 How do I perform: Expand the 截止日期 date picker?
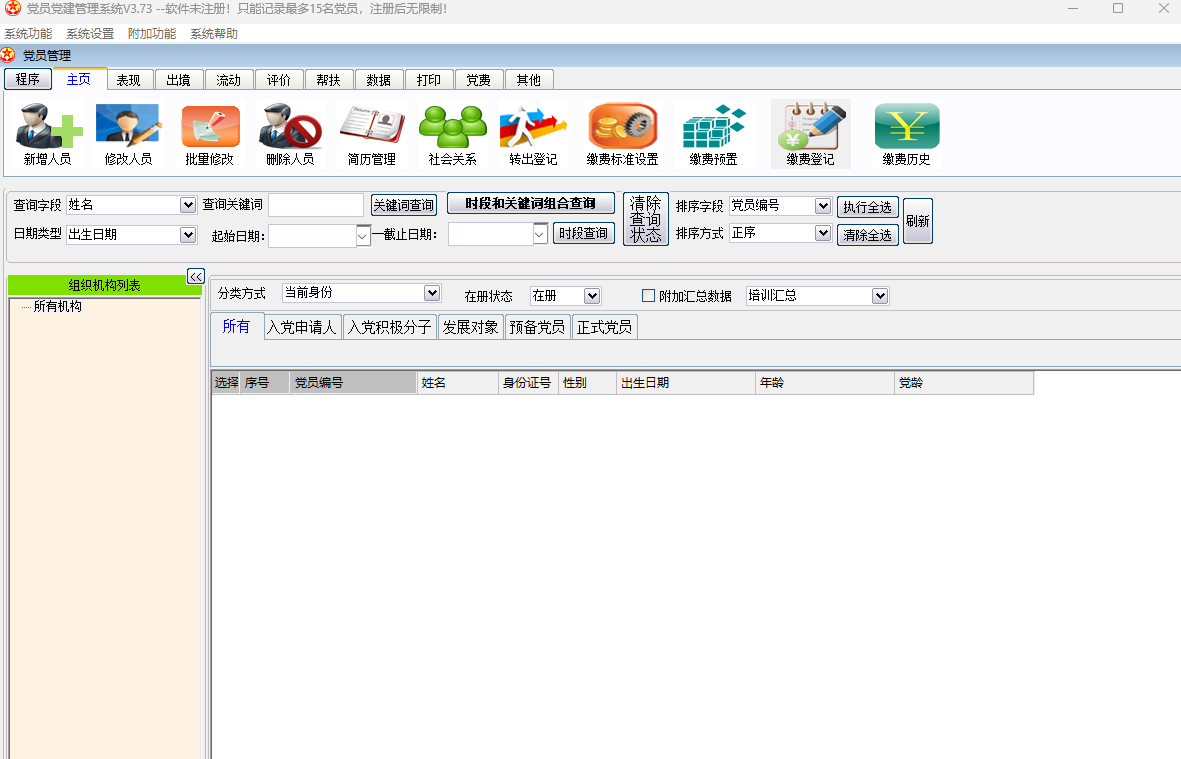pos(539,234)
